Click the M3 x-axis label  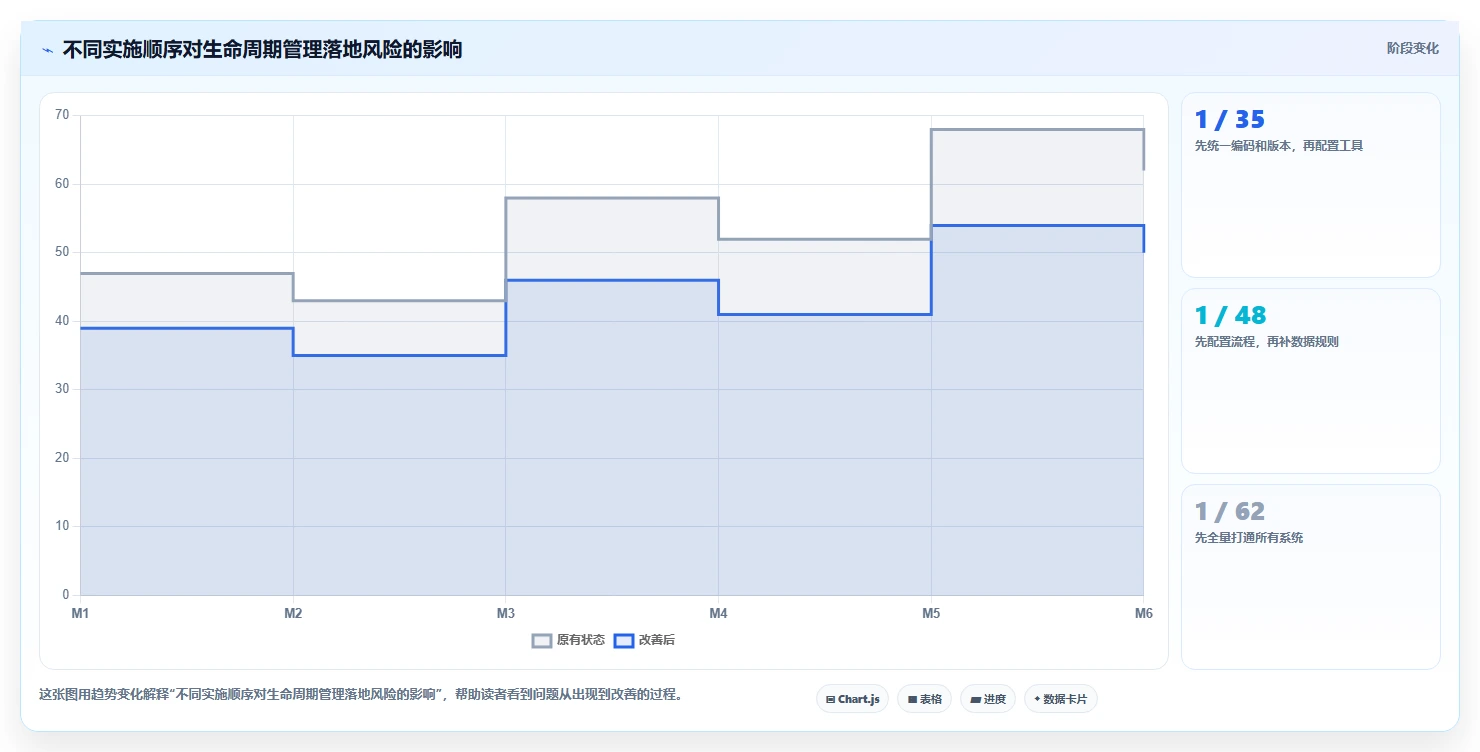click(505, 613)
